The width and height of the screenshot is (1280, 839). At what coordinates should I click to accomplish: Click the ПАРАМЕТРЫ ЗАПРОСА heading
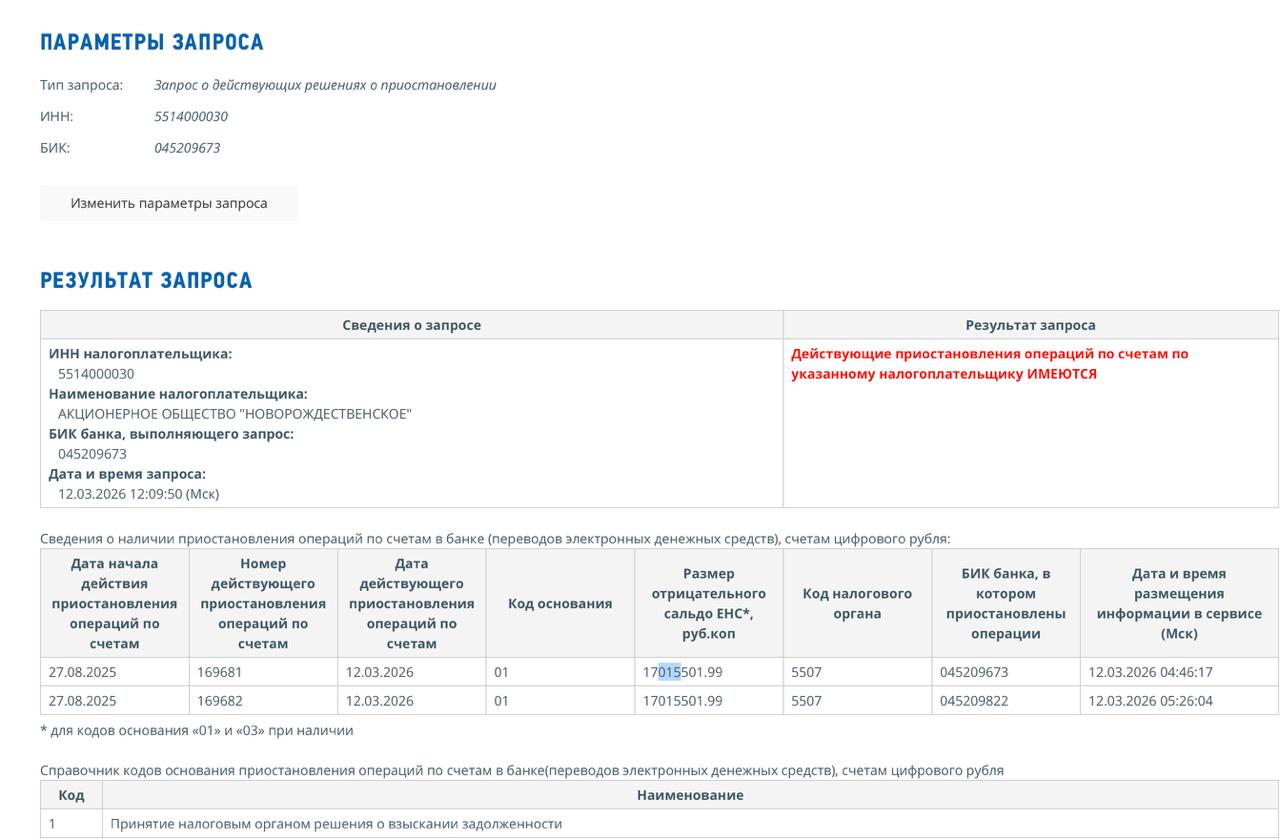click(152, 42)
